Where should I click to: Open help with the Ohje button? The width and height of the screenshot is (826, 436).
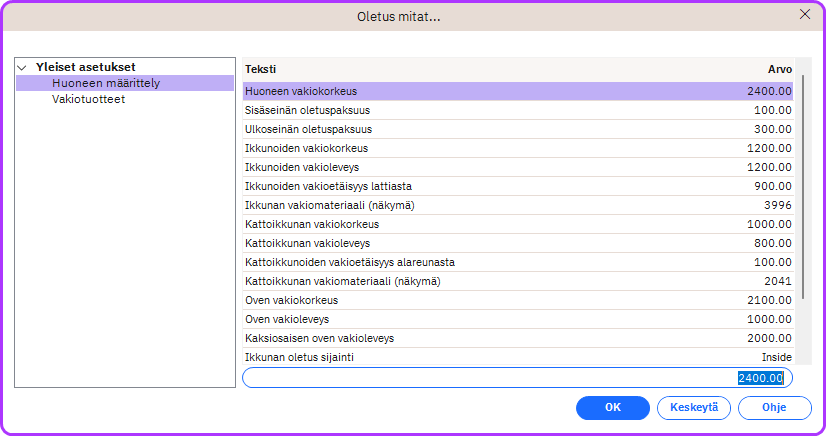[x=774, y=408]
